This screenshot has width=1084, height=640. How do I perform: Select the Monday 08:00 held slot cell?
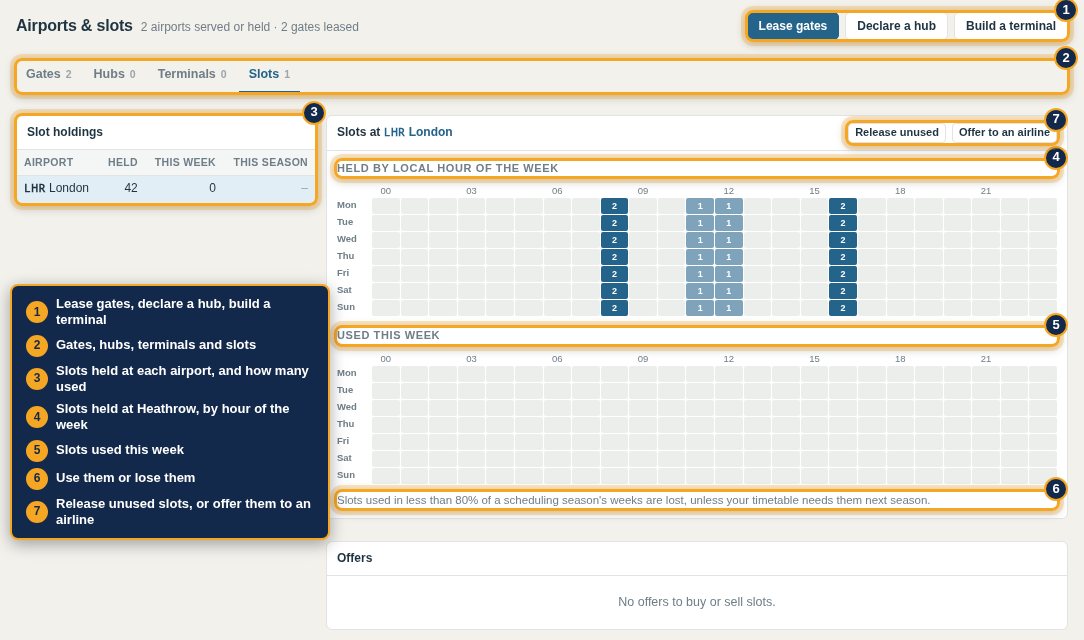coord(614,206)
